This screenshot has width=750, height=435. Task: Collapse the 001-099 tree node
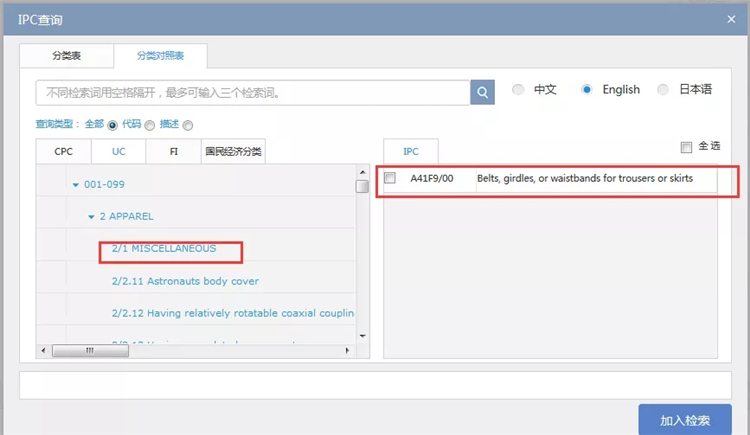click(75, 185)
